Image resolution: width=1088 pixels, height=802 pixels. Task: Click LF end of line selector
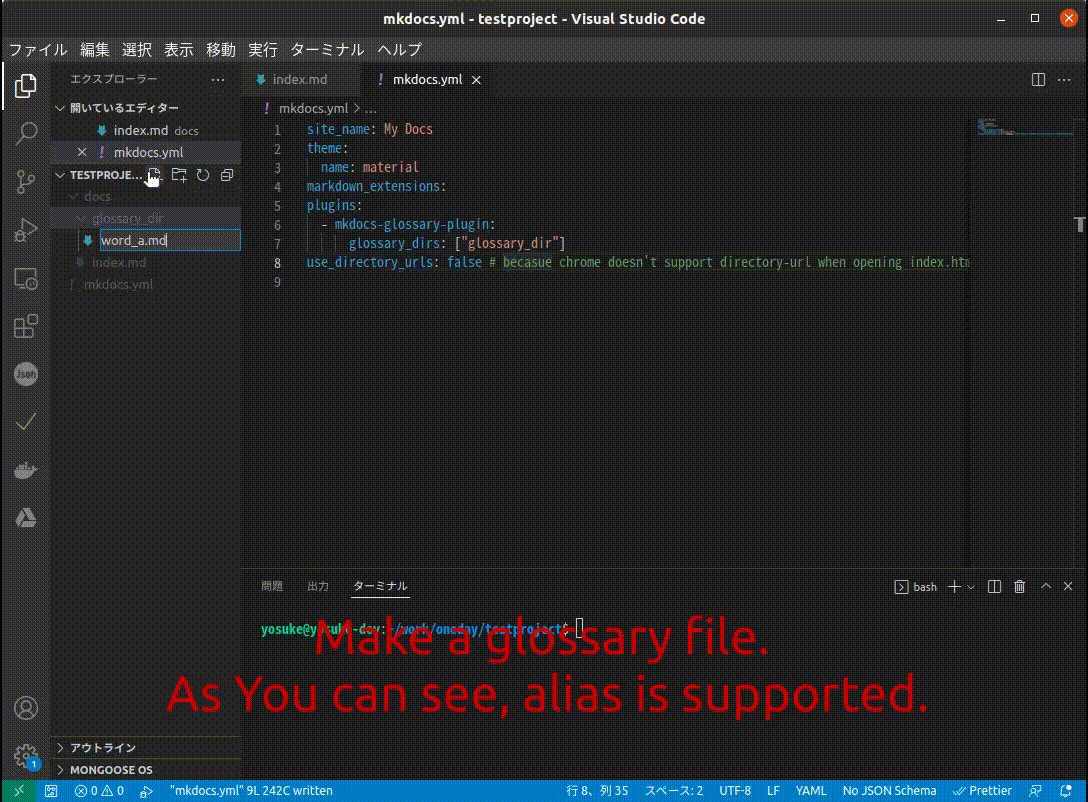[x=773, y=791]
